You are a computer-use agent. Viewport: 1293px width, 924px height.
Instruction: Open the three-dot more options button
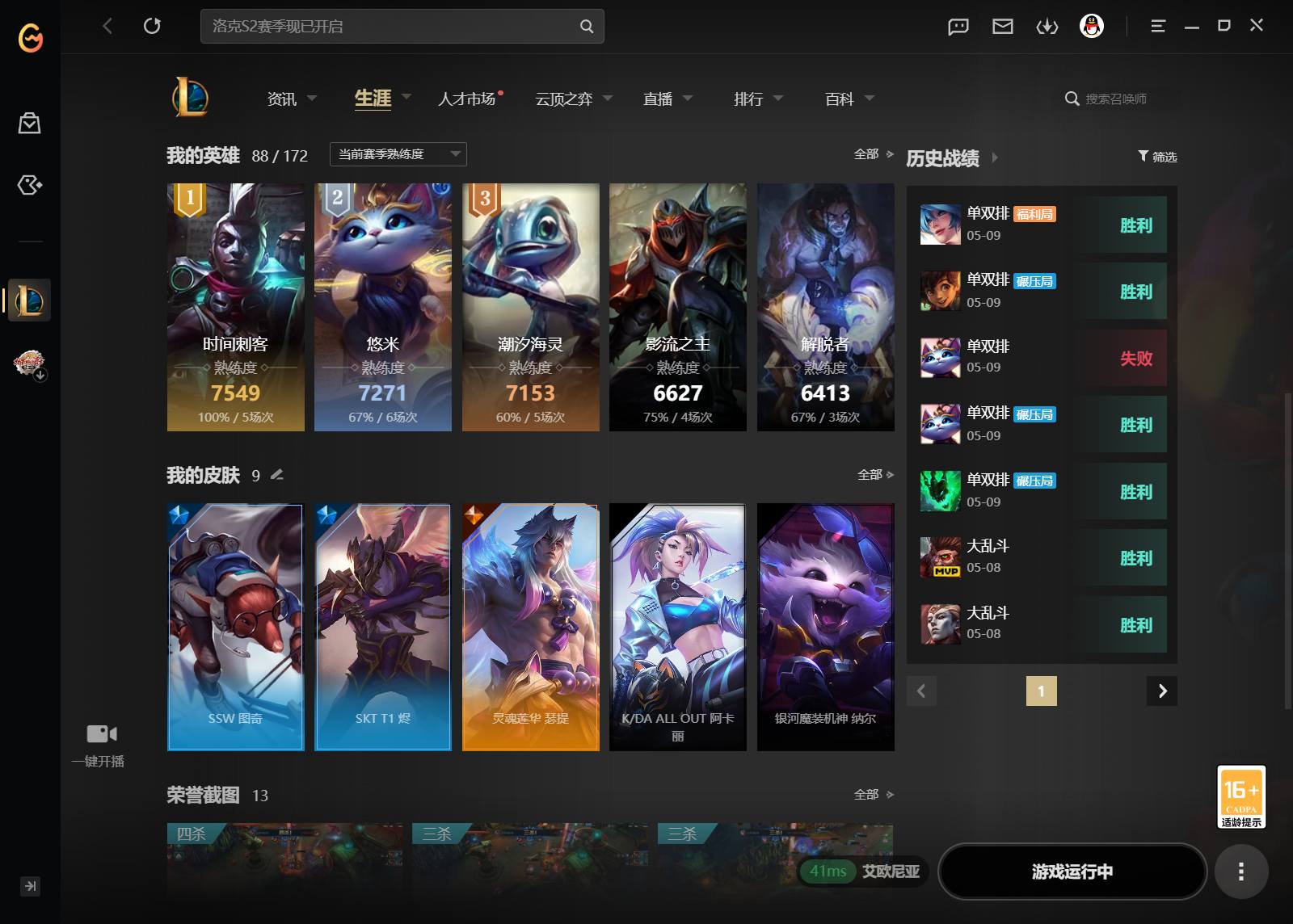tap(1241, 871)
